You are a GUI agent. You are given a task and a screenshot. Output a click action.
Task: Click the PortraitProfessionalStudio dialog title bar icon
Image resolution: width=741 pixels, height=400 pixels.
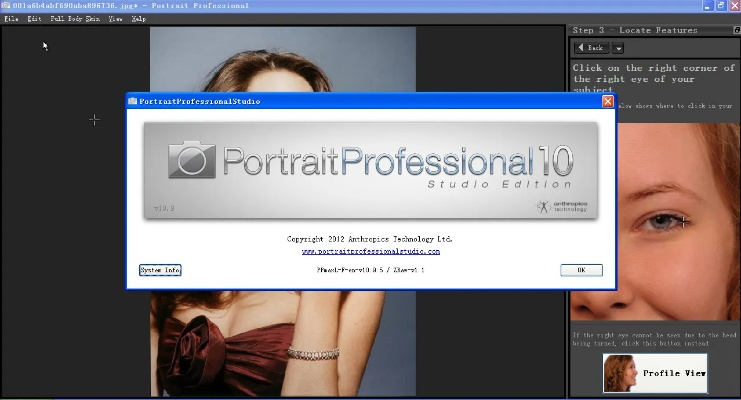(x=132, y=101)
